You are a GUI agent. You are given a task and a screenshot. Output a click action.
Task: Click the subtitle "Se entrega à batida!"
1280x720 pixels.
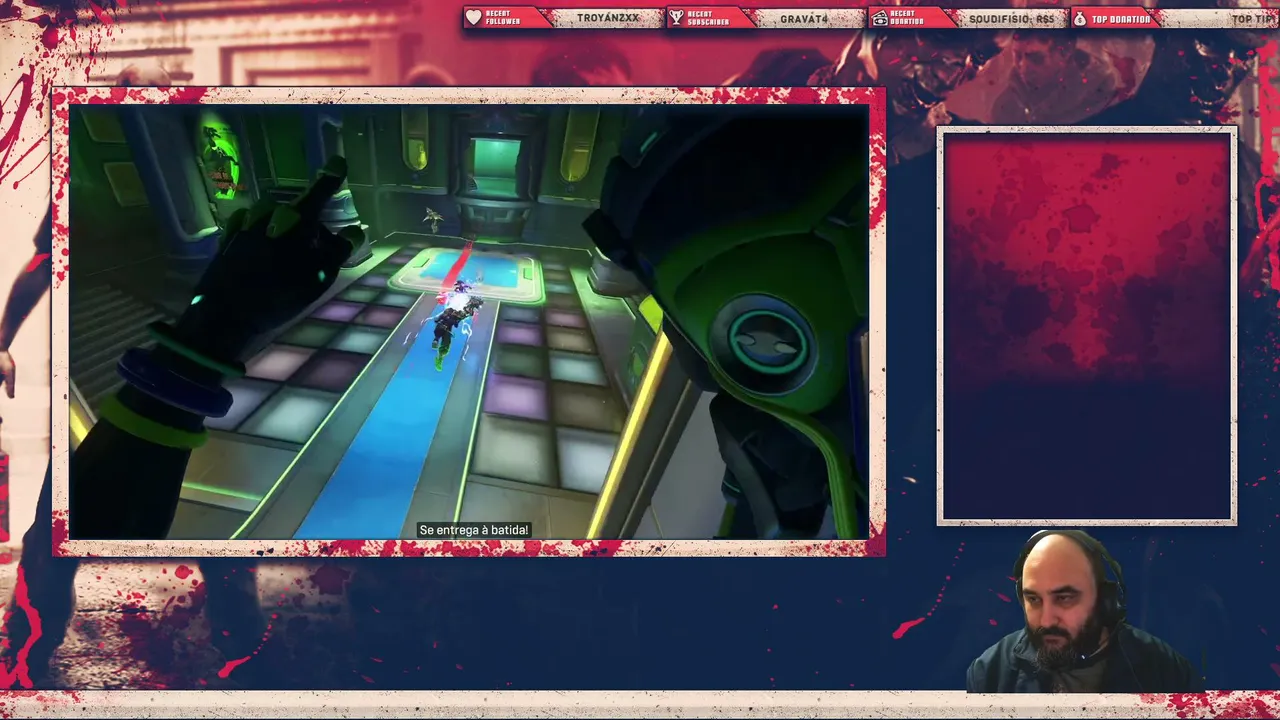474,530
